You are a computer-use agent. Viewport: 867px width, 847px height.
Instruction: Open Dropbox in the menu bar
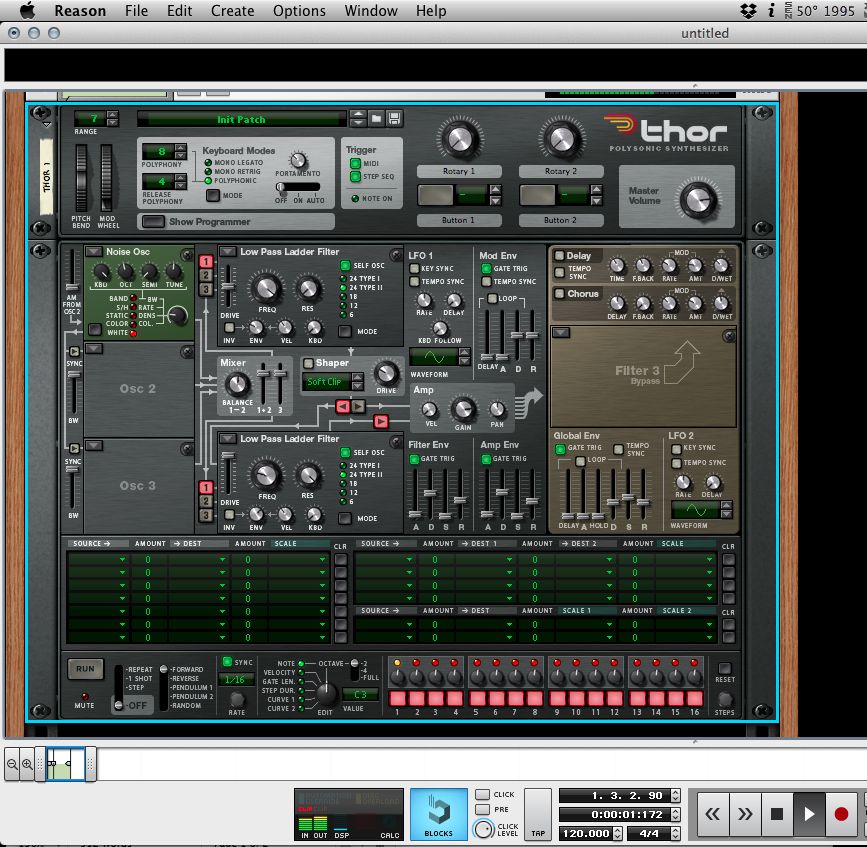pos(748,11)
